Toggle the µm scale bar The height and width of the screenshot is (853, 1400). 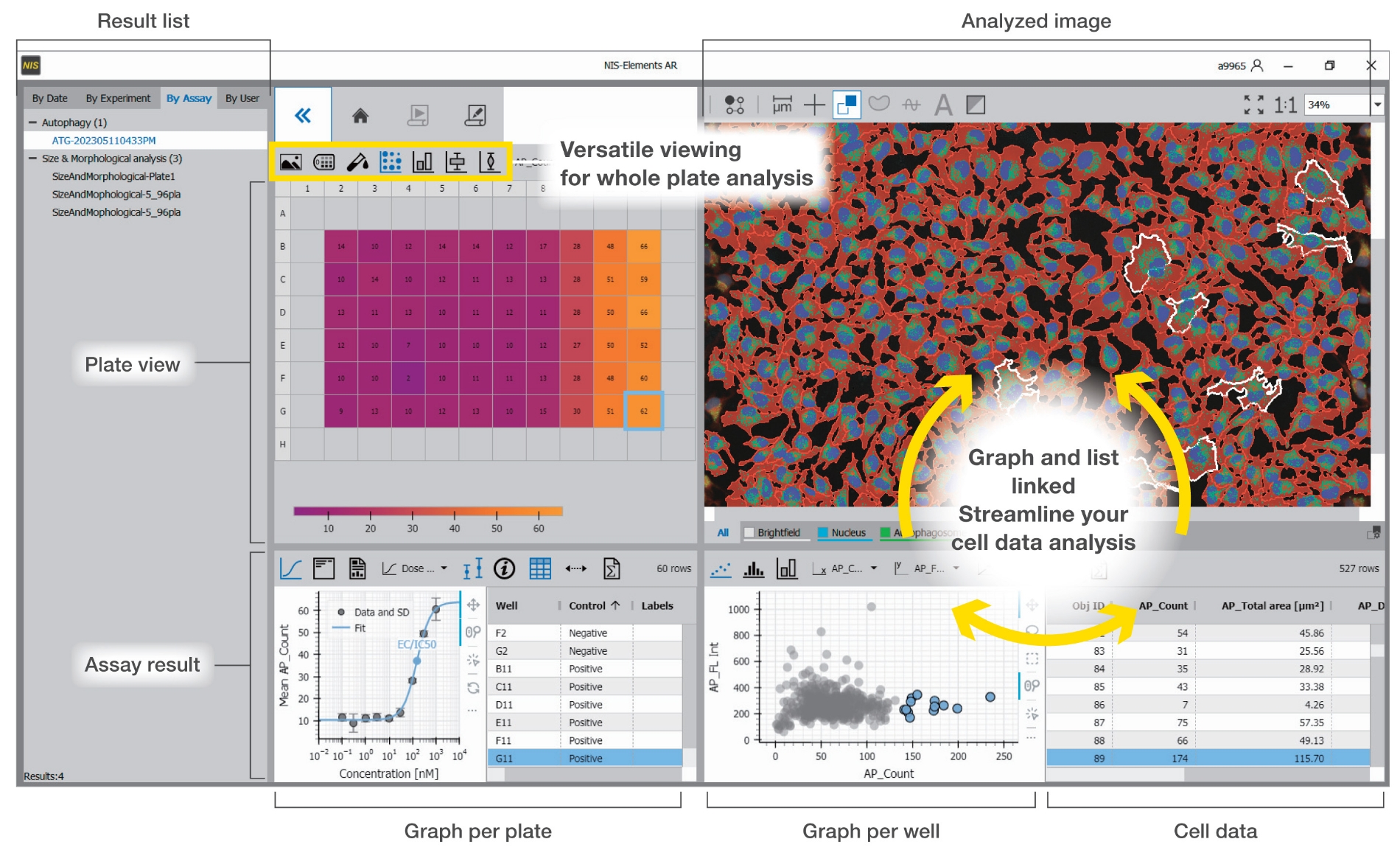pyautogui.click(x=782, y=105)
